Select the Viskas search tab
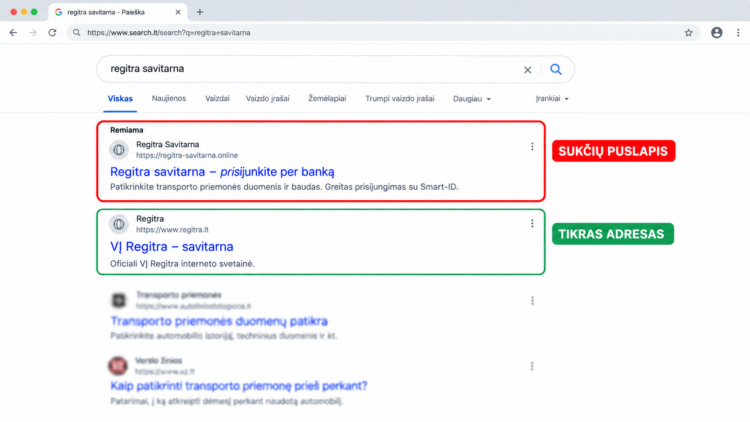Screen dimensions: 750x422 [x=120, y=99]
